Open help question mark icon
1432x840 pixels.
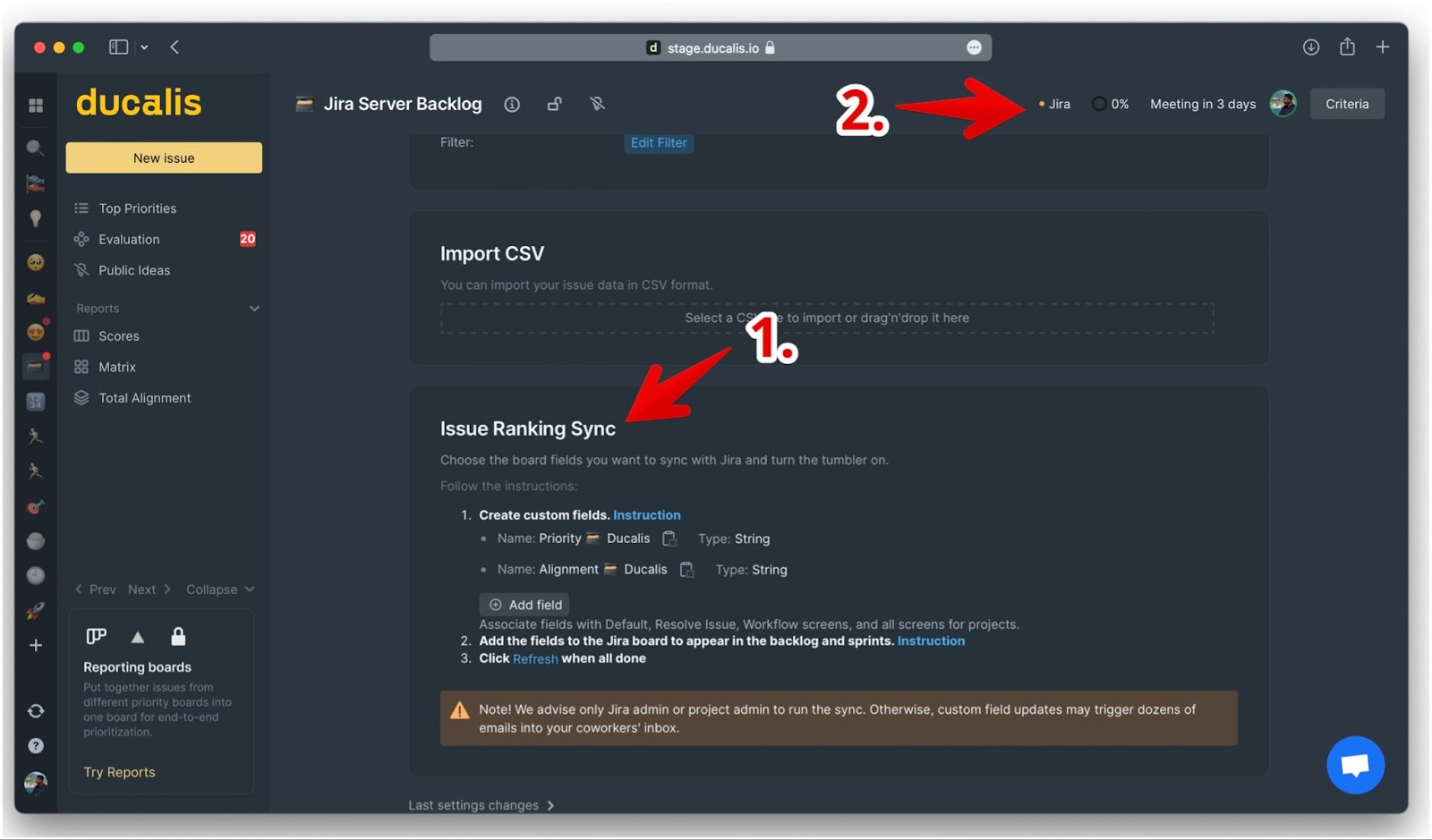pos(36,746)
